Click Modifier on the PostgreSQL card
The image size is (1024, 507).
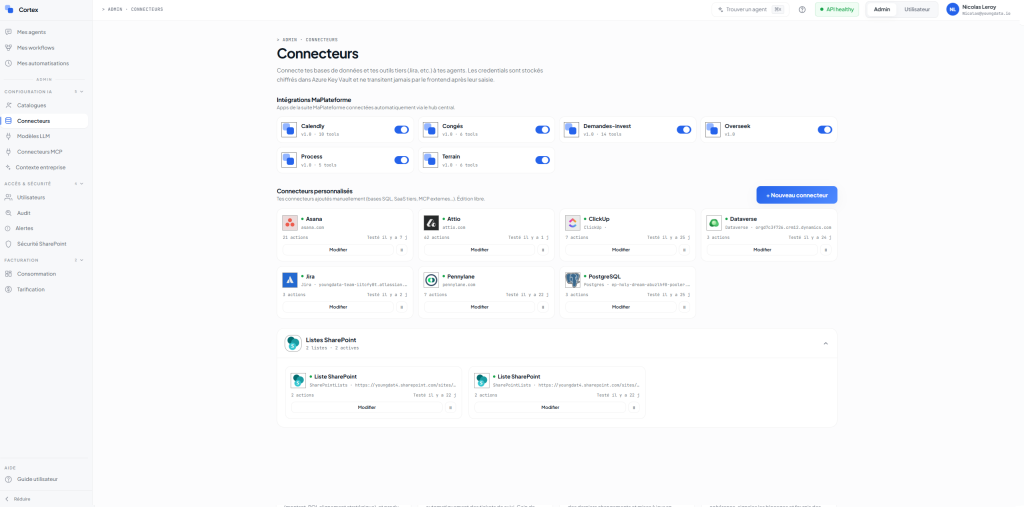(x=620, y=306)
